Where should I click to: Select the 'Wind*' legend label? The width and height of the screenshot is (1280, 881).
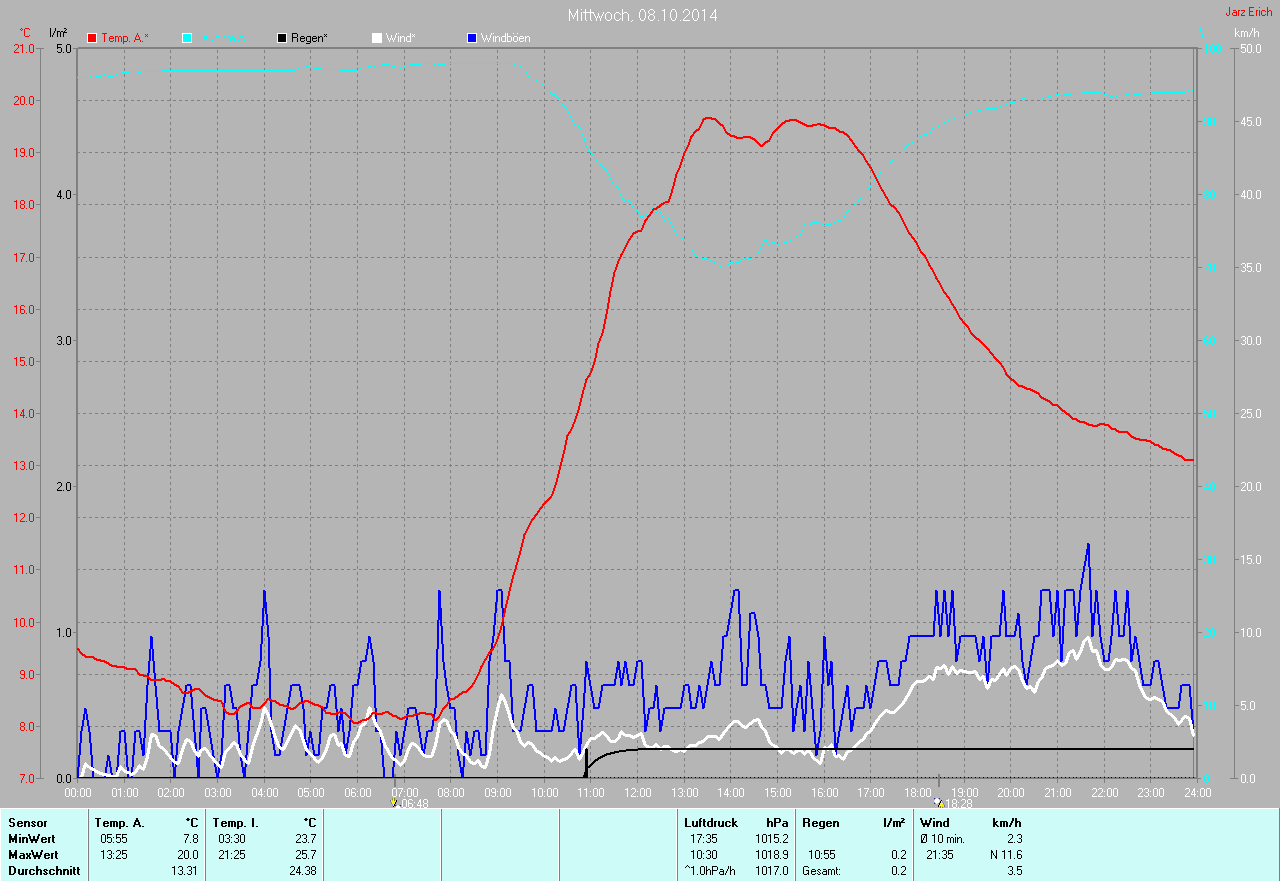[401, 38]
